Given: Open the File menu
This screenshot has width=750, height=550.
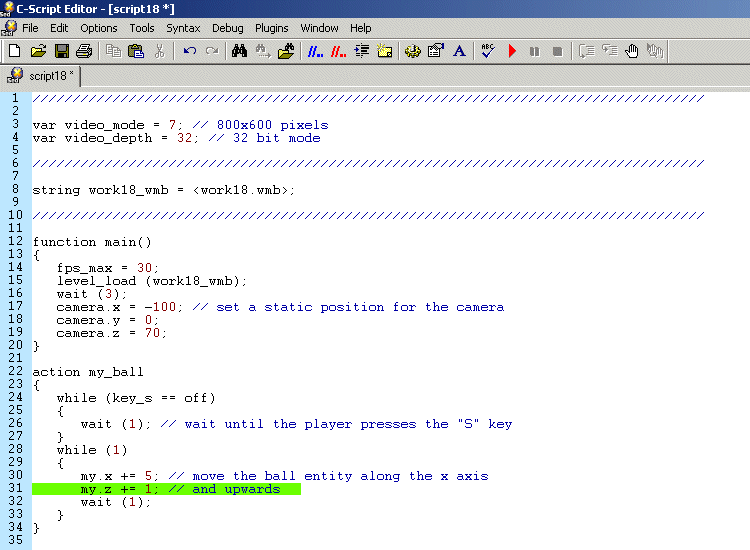Looking at the screenshot, I should (x=30, y=28).
